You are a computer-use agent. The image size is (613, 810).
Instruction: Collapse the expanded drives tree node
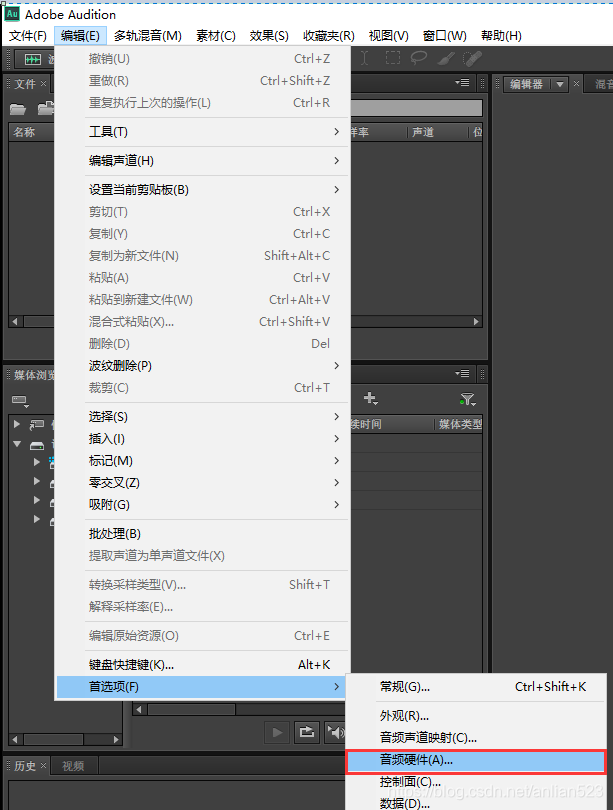tap(17, 444)
